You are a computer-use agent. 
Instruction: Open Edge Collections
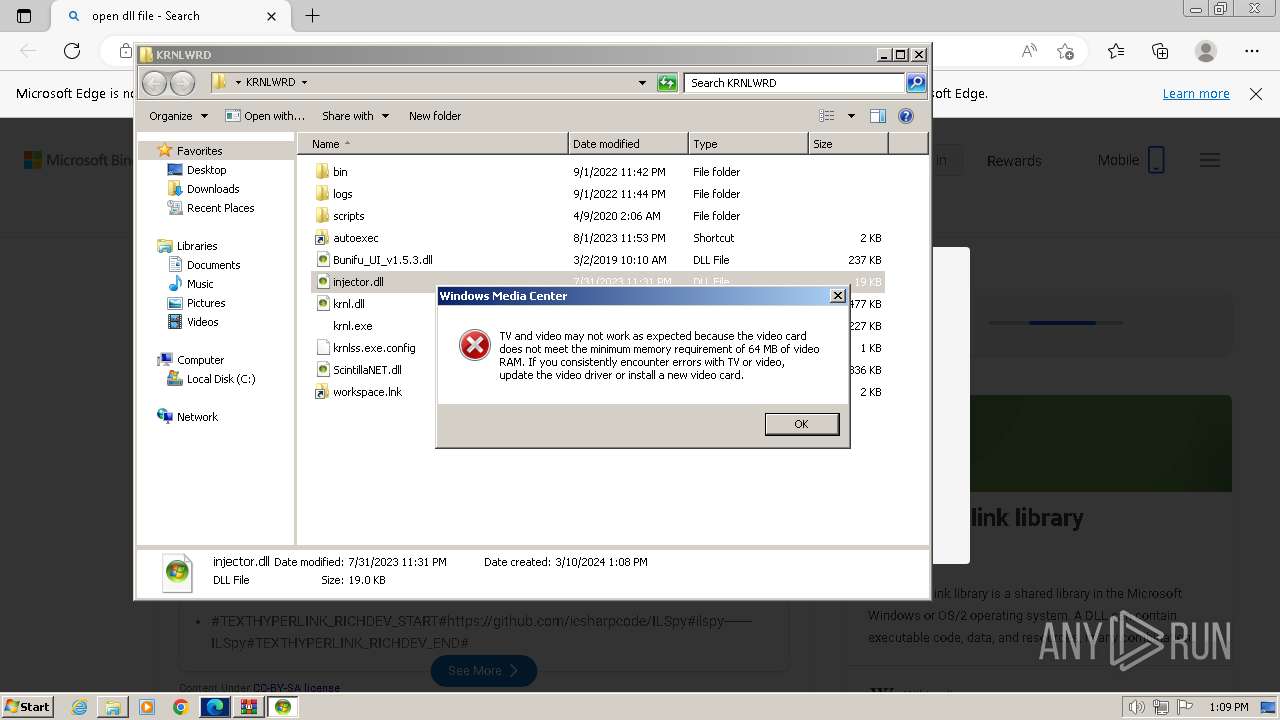(1160, 51)
